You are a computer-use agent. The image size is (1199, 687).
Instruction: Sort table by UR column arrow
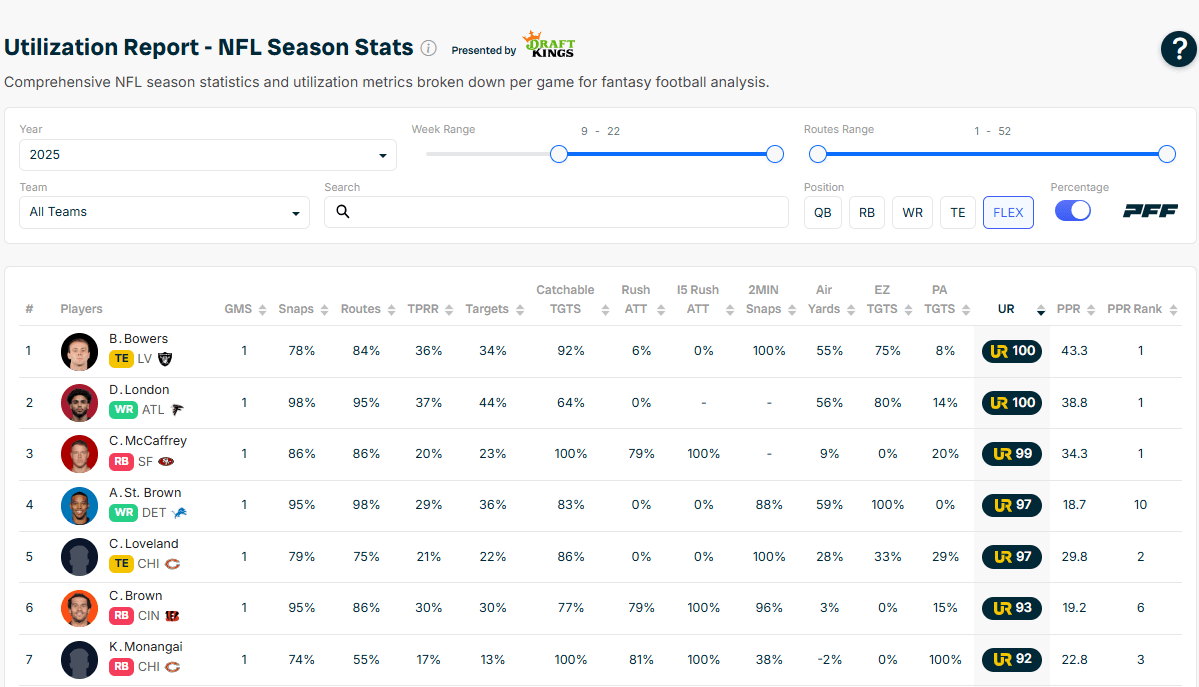[x=1041, y=310]
